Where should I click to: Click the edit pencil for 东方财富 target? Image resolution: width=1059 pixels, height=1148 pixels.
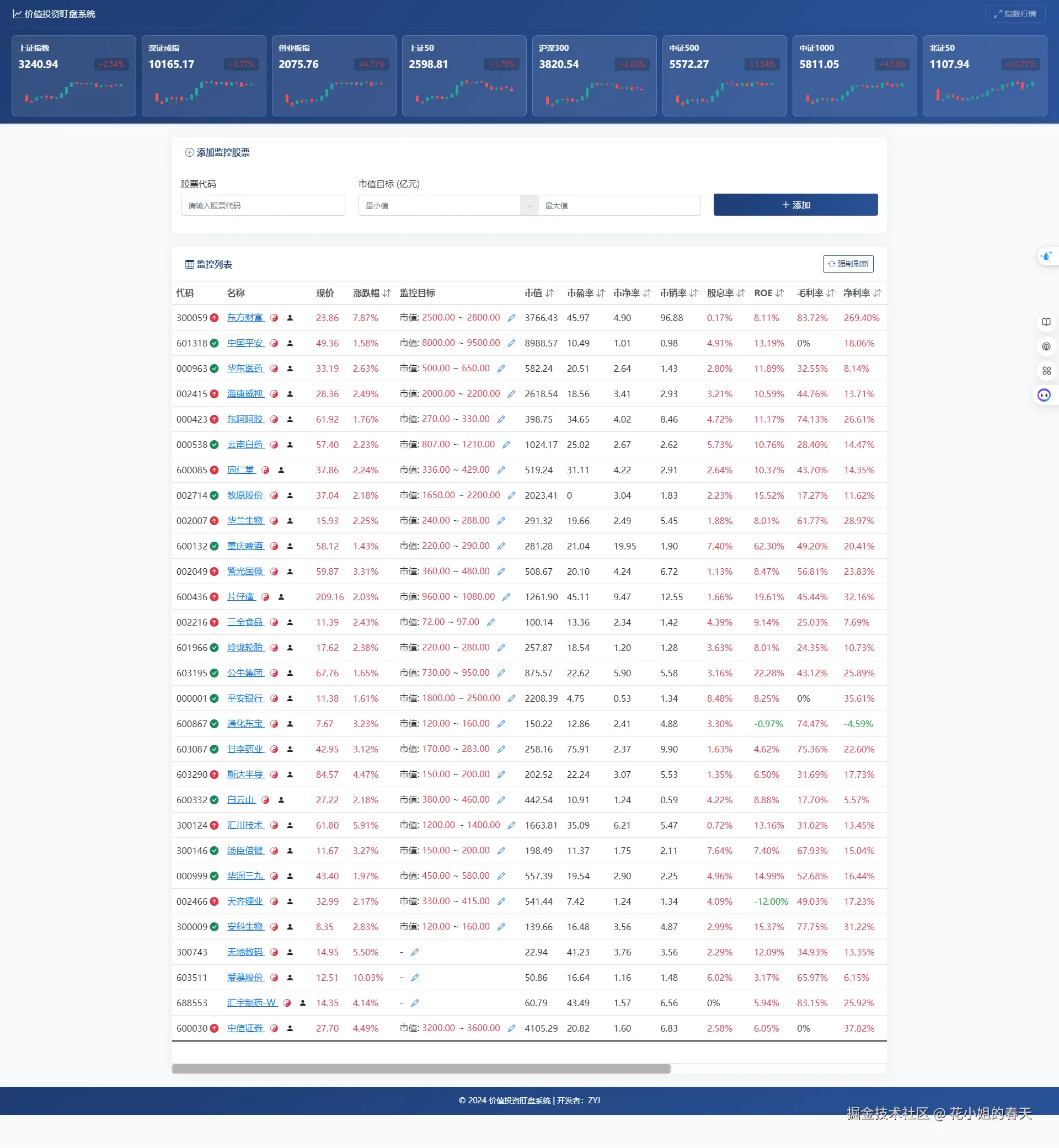pyautogui.click(x=511, y=318)
